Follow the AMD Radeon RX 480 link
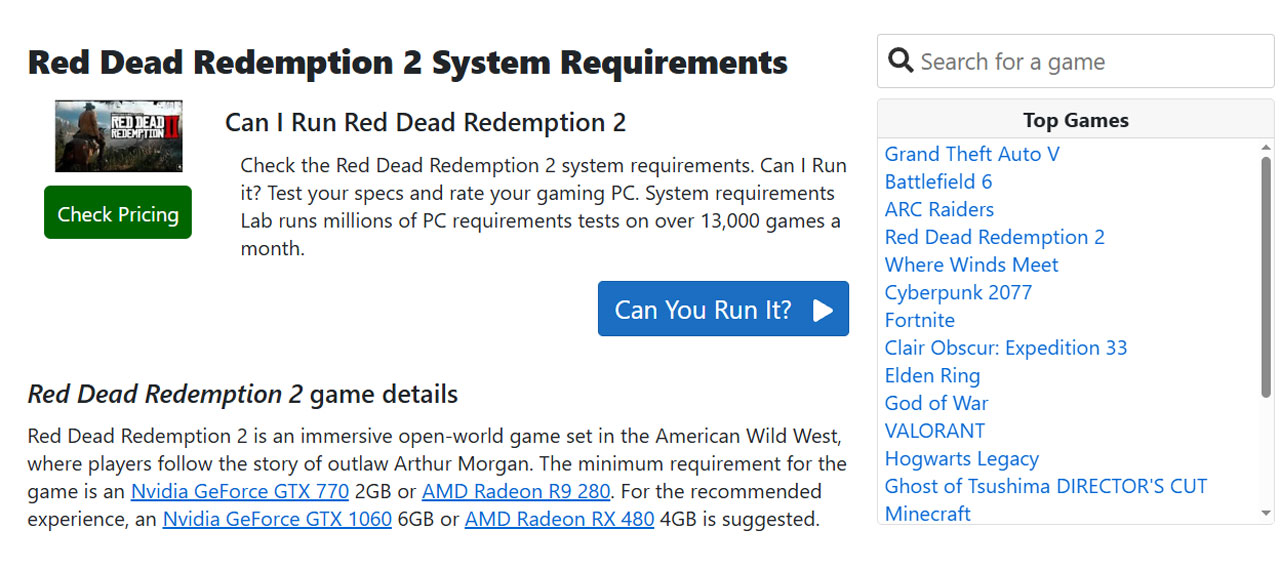Viewport: 1280px width, 570px height. [x=560, y=520]
